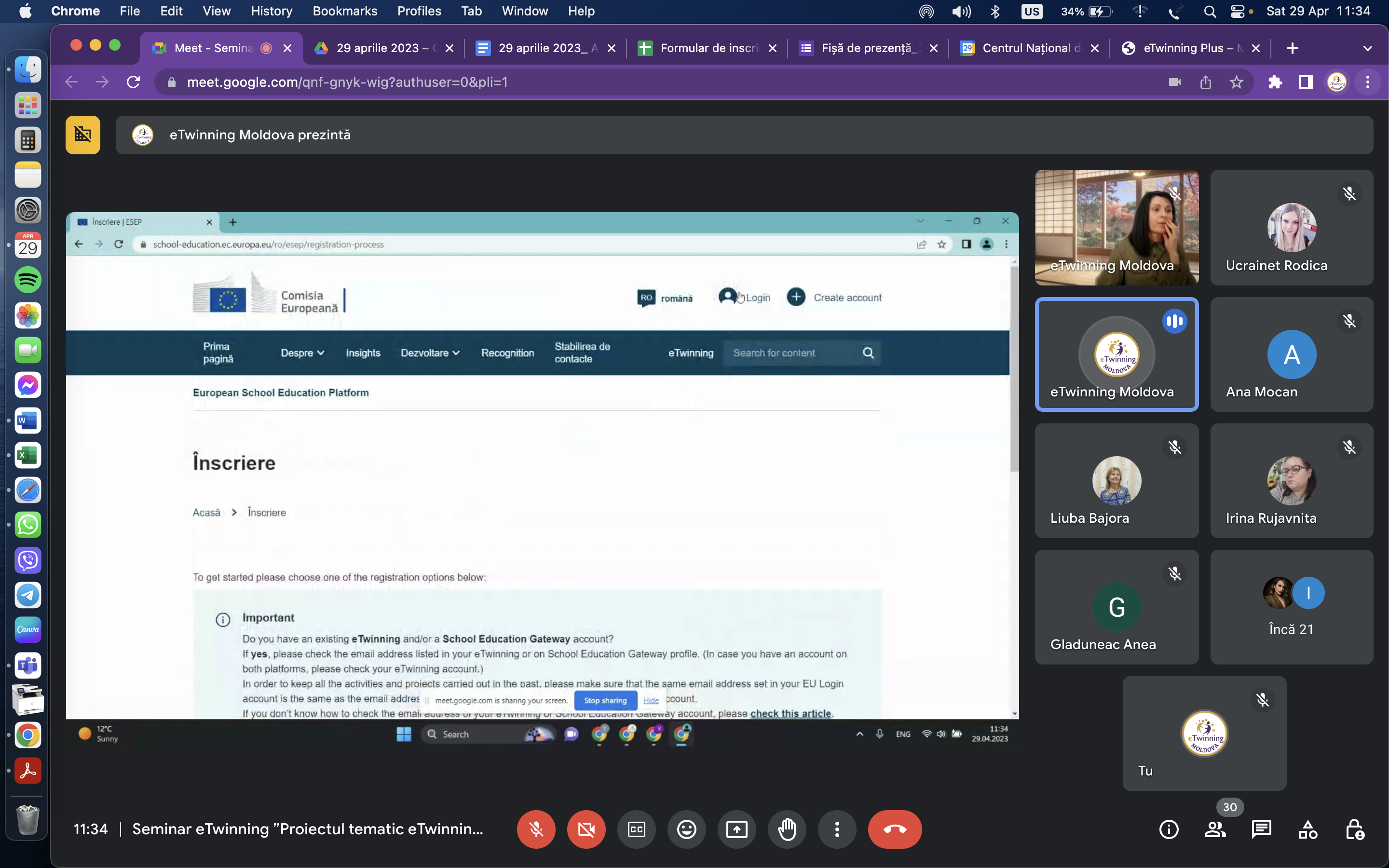The height and width of the screenshot is (868, 1389).
Task: Open Spotify from the Dock
Action: (x=27, y=280)
